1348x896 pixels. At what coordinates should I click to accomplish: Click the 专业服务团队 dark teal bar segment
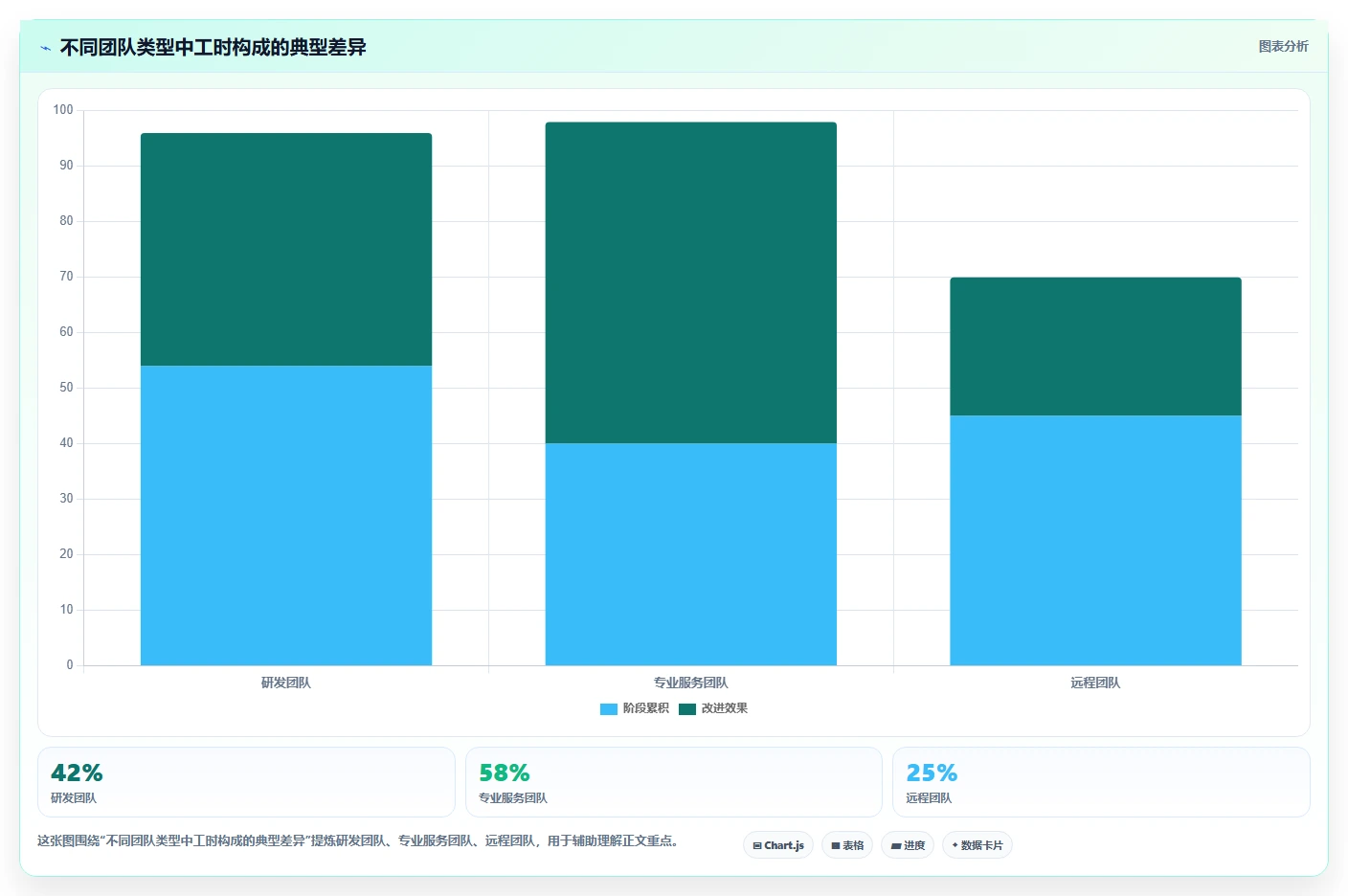(x=691, y=282)
